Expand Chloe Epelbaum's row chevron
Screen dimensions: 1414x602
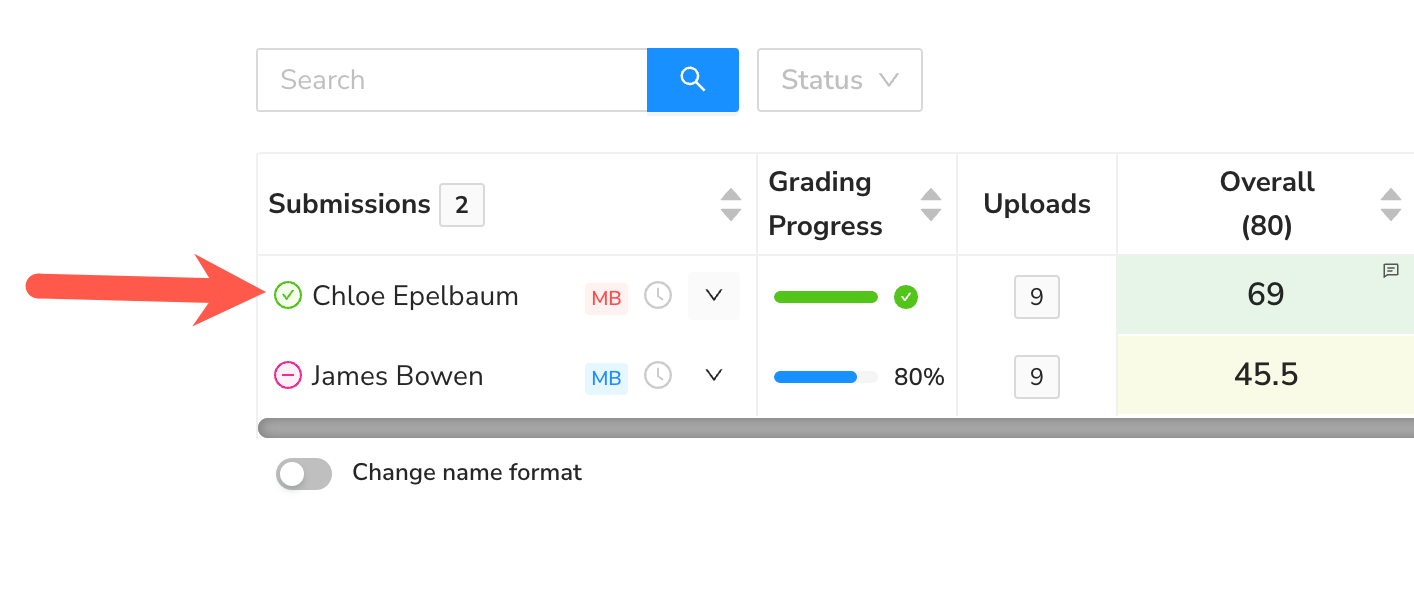coord(713,295)
